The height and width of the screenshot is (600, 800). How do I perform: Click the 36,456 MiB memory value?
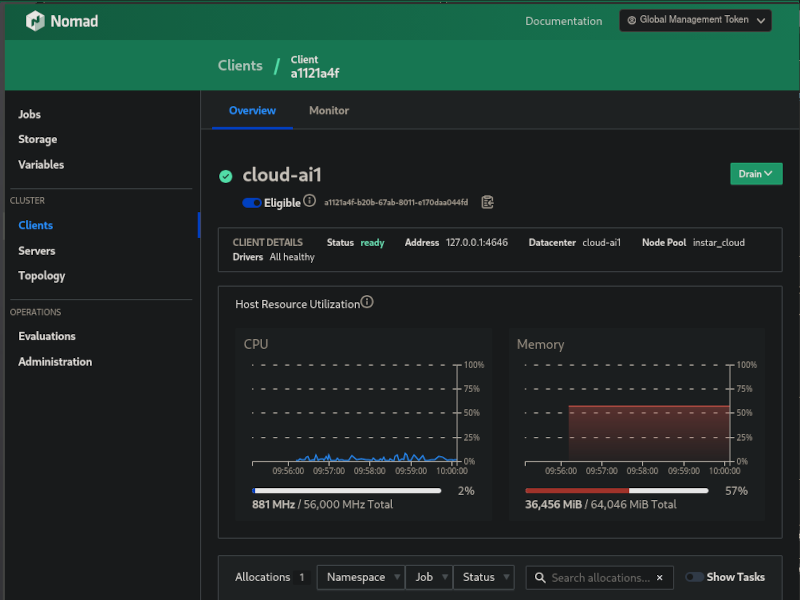554,505
